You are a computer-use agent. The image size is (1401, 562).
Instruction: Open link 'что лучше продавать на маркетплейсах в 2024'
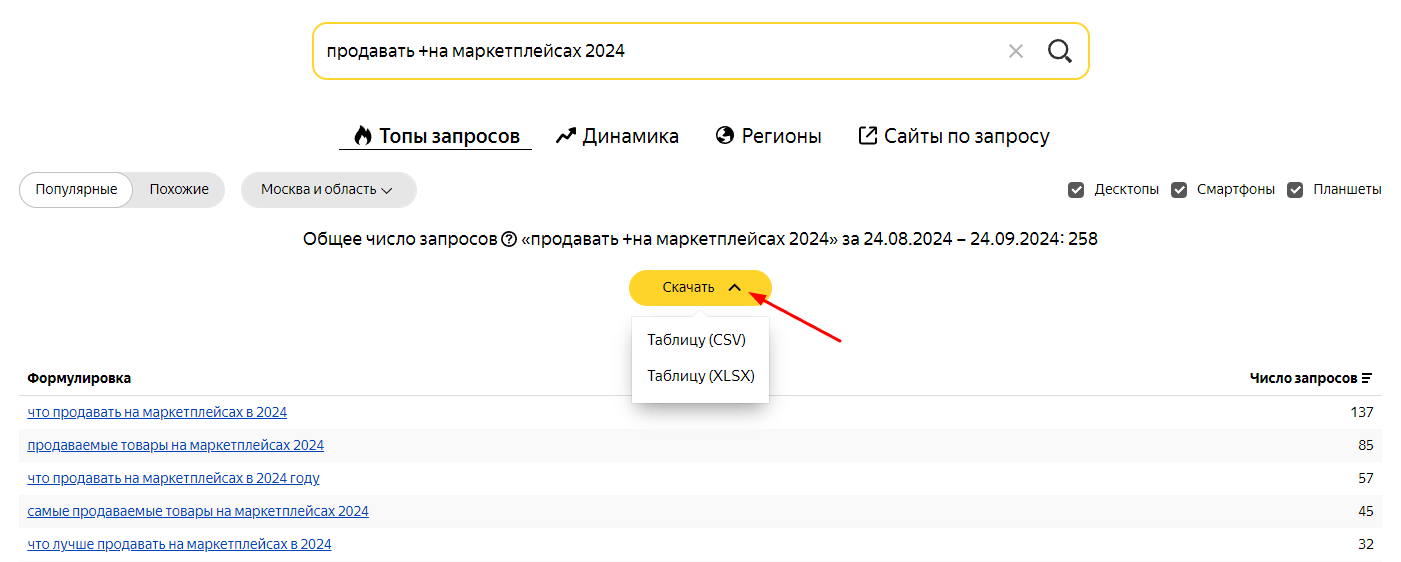click(x=179, y=544)
